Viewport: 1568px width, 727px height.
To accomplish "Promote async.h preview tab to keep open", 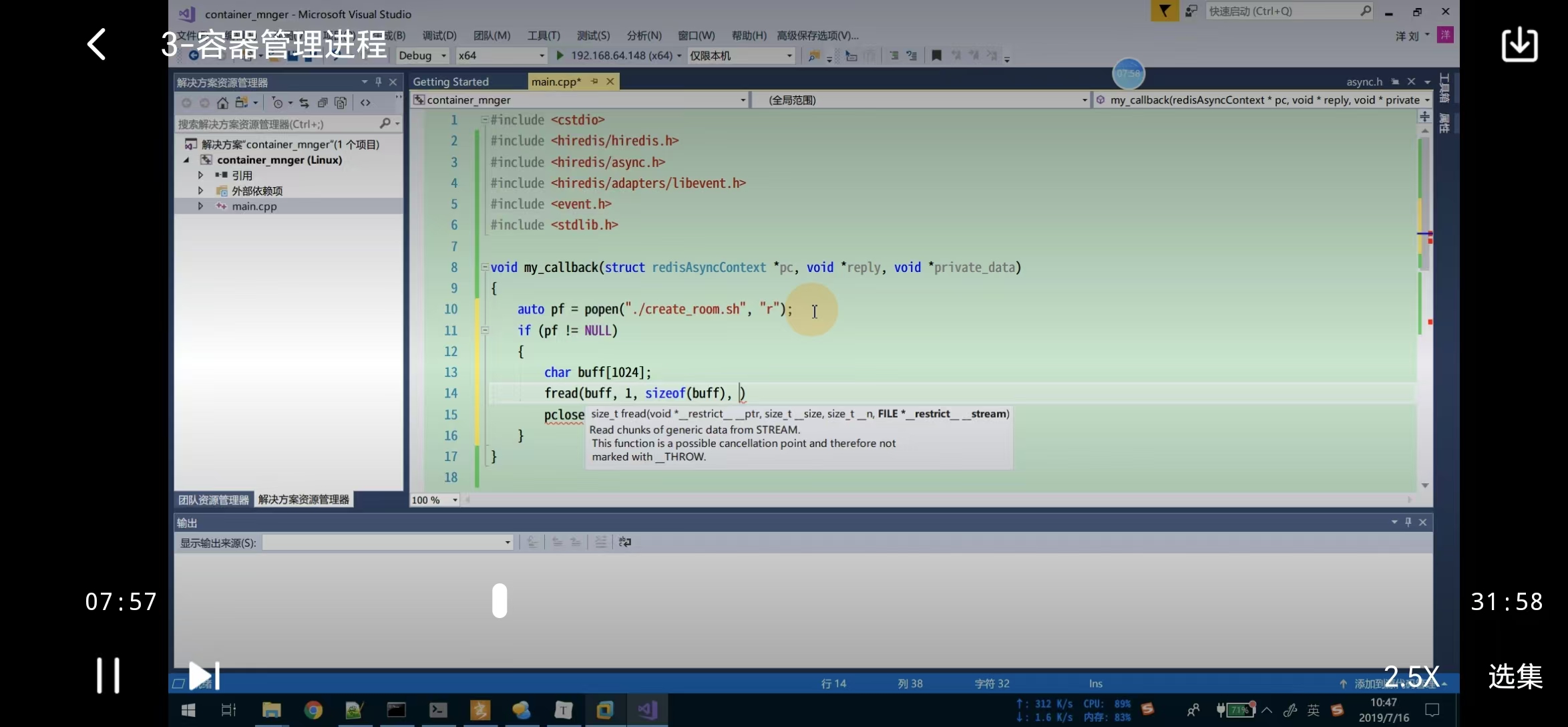I will coord(1395,82).
